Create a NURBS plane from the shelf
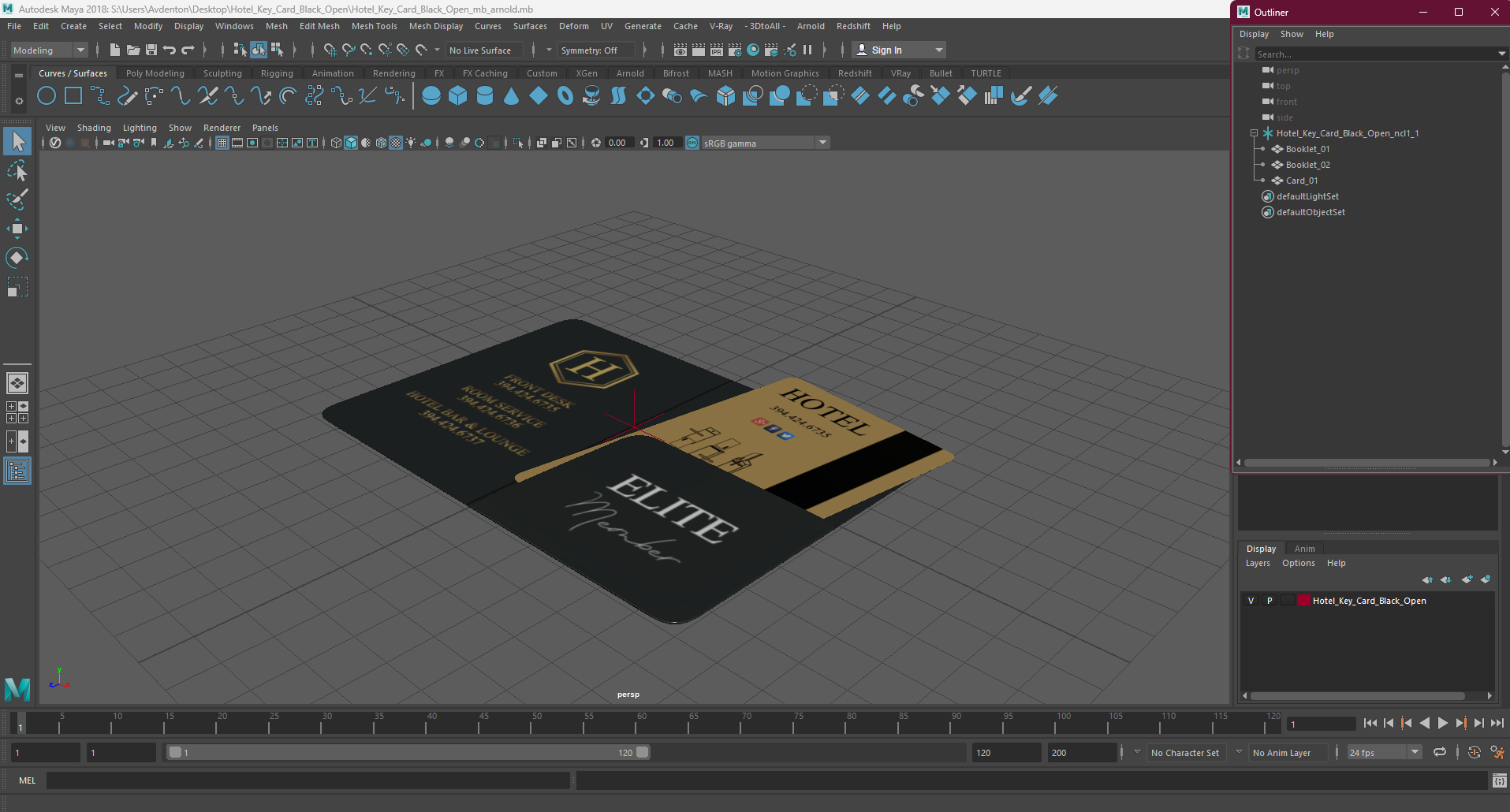 539,96
